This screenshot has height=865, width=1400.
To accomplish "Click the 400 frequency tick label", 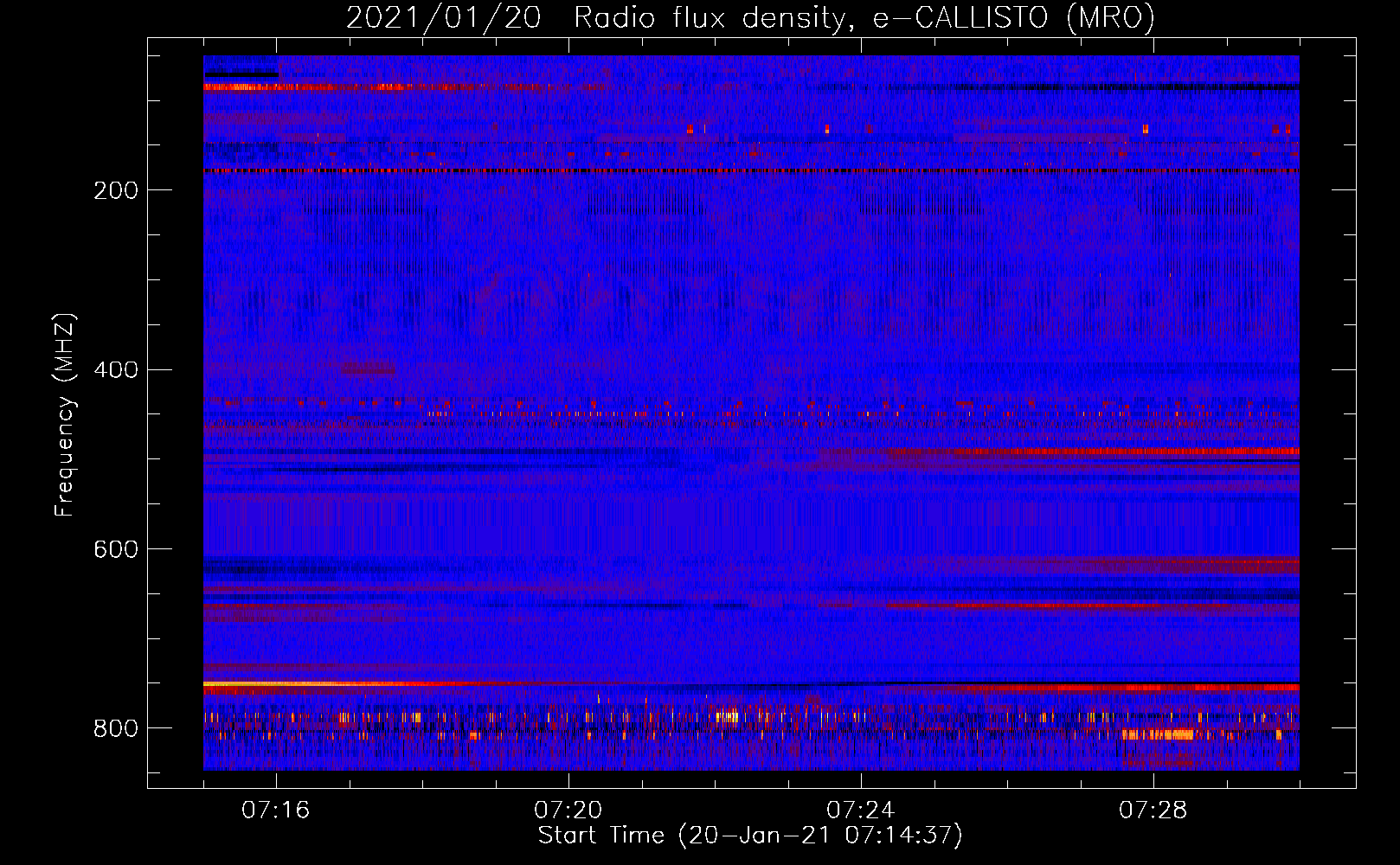I will [x=116, y=370].
